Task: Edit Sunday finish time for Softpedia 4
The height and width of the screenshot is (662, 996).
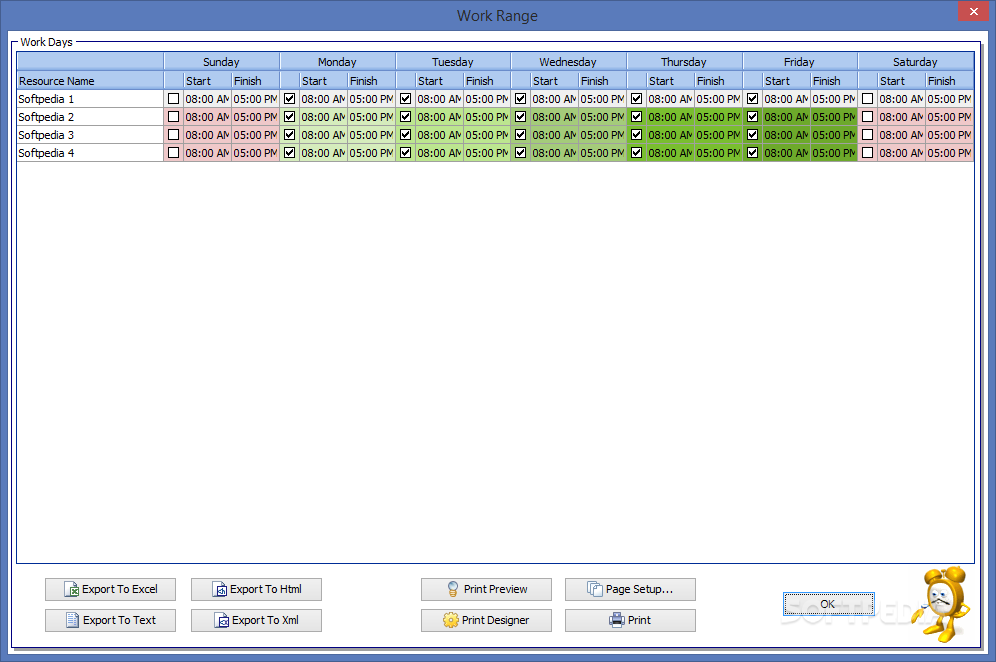Action: click(x=255, y=153)
